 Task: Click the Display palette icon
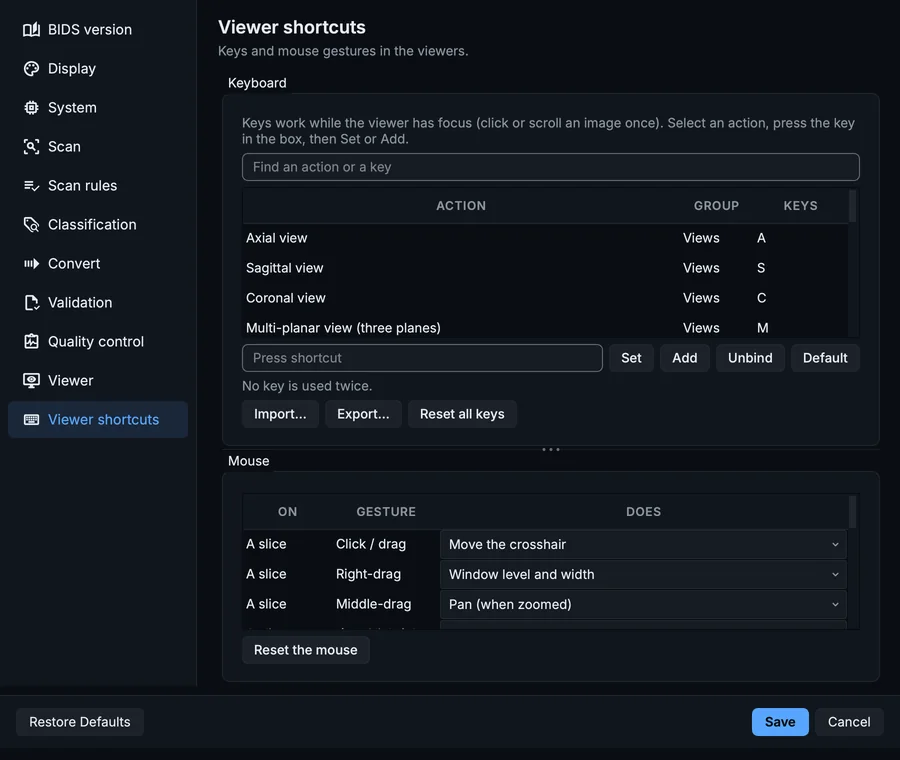click(x=32, y=68)
